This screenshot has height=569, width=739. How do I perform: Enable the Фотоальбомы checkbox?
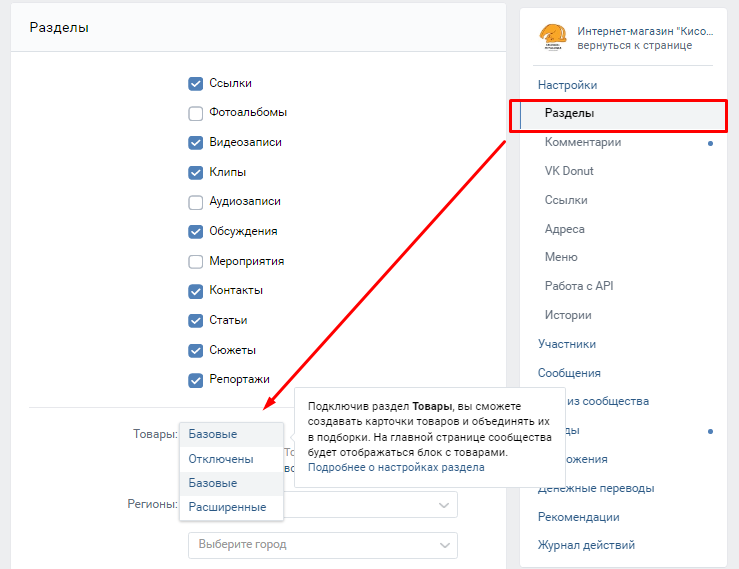tap(196, 113)
